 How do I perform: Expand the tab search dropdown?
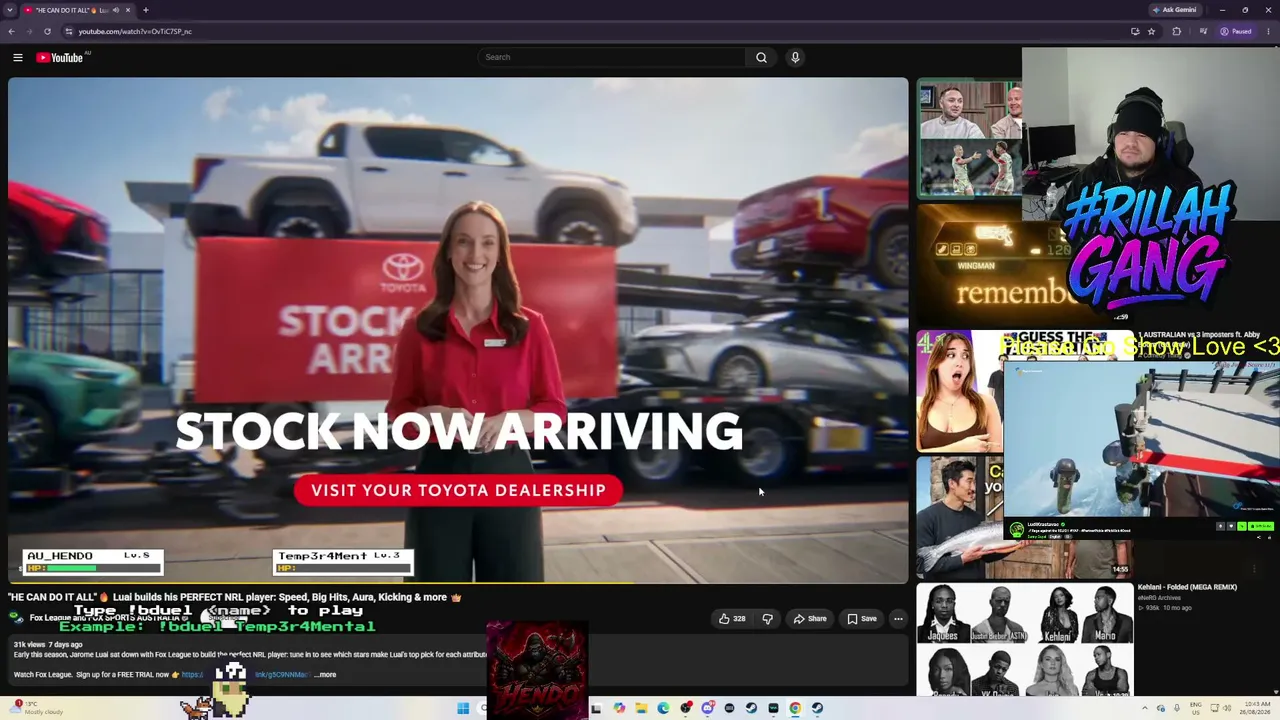[10, 10]
